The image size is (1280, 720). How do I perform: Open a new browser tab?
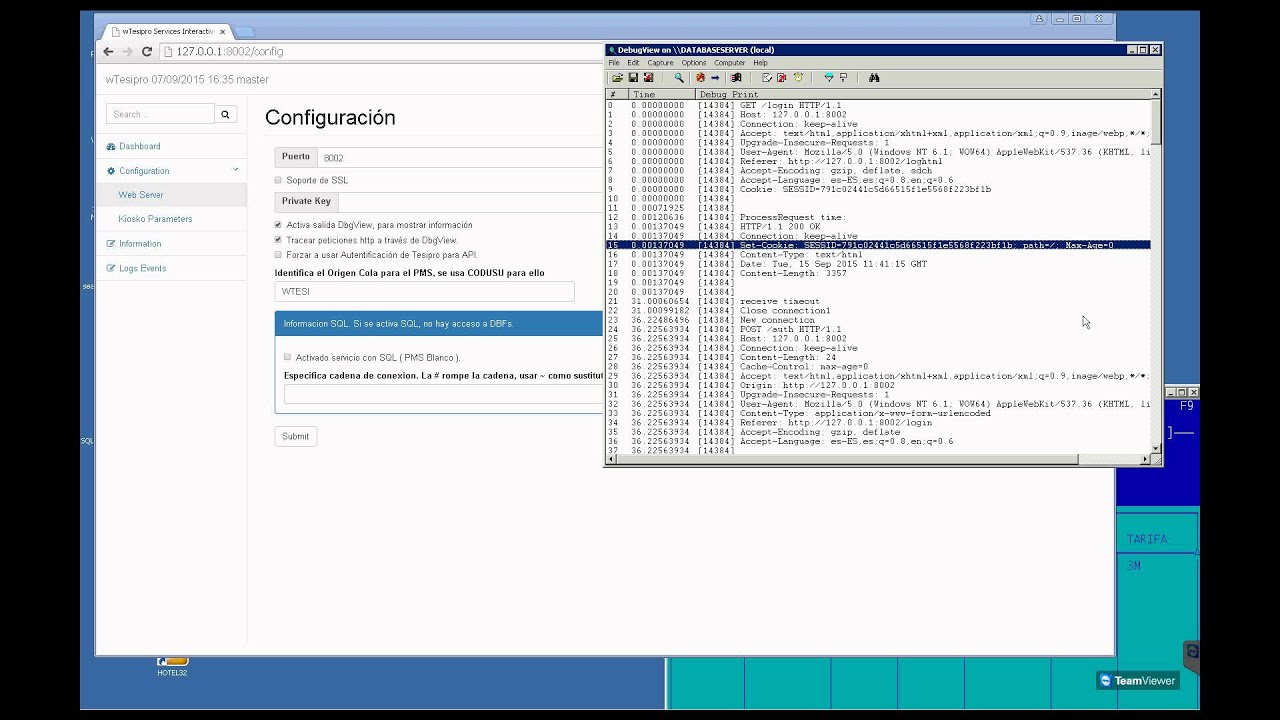coord(245,32)
